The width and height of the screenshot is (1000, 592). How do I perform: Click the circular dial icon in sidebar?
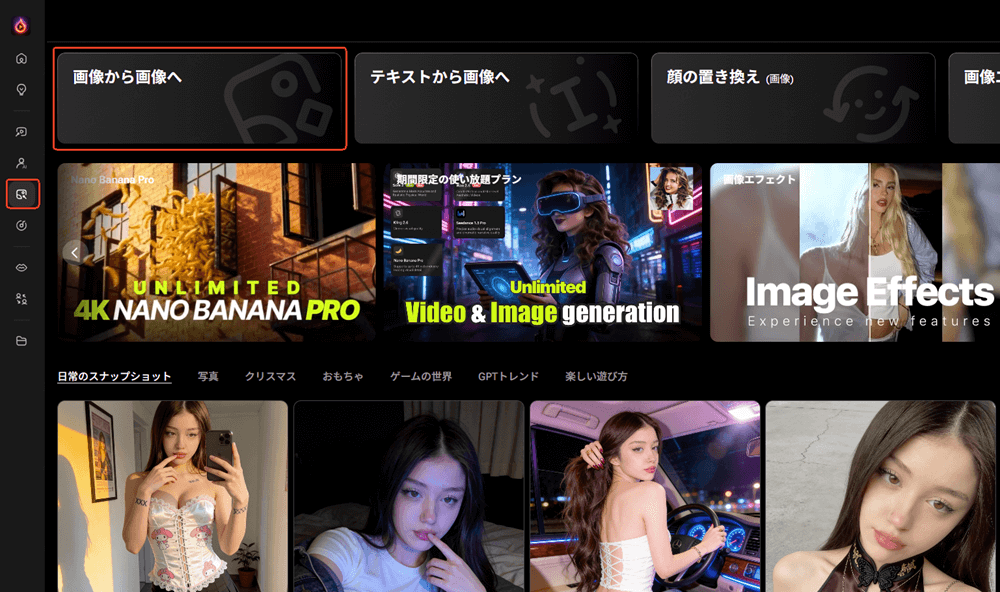click(x=21, y=226)
